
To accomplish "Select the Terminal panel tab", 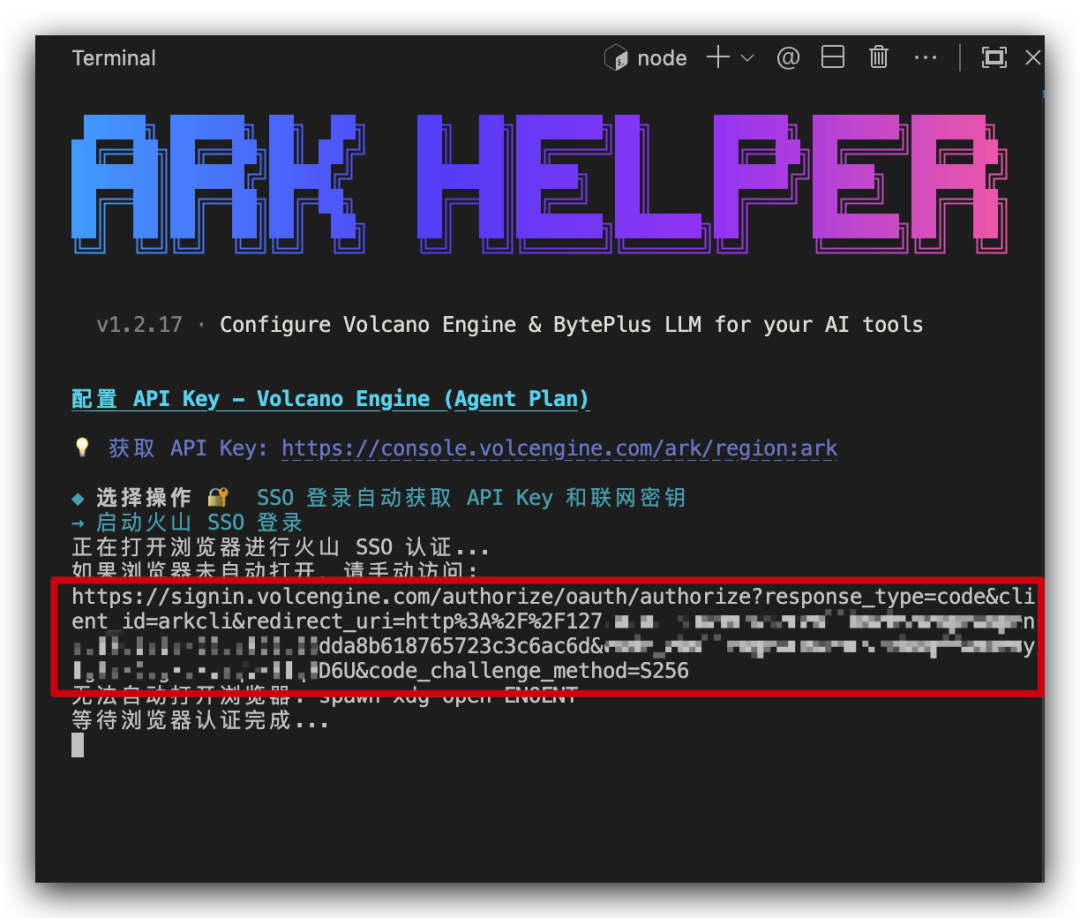I will pyautogui.click(x=114, y=58).
